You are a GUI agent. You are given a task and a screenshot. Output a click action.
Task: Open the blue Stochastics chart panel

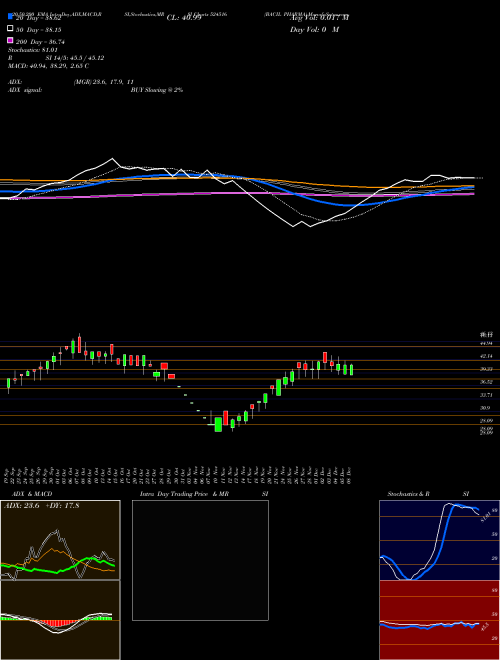point(439,540)
